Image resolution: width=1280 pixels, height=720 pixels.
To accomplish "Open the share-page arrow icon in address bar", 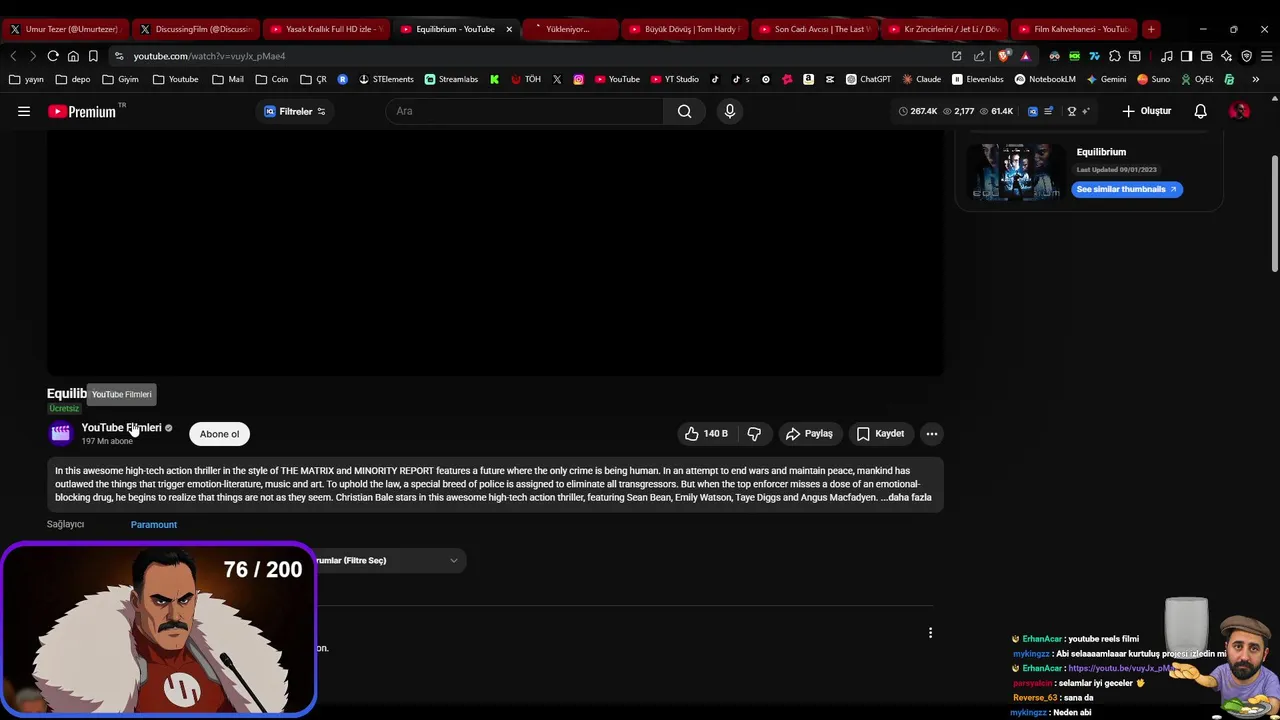I will pos(979,56).
